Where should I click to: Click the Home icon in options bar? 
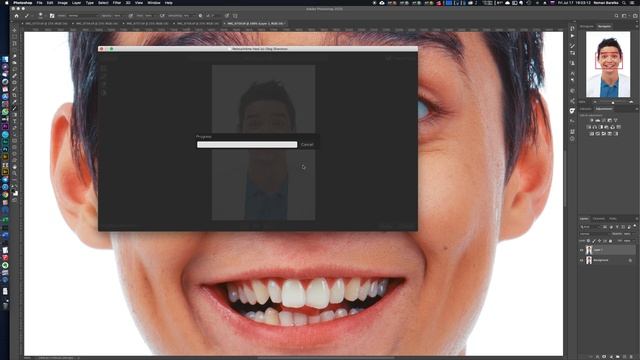pos(16,16)
